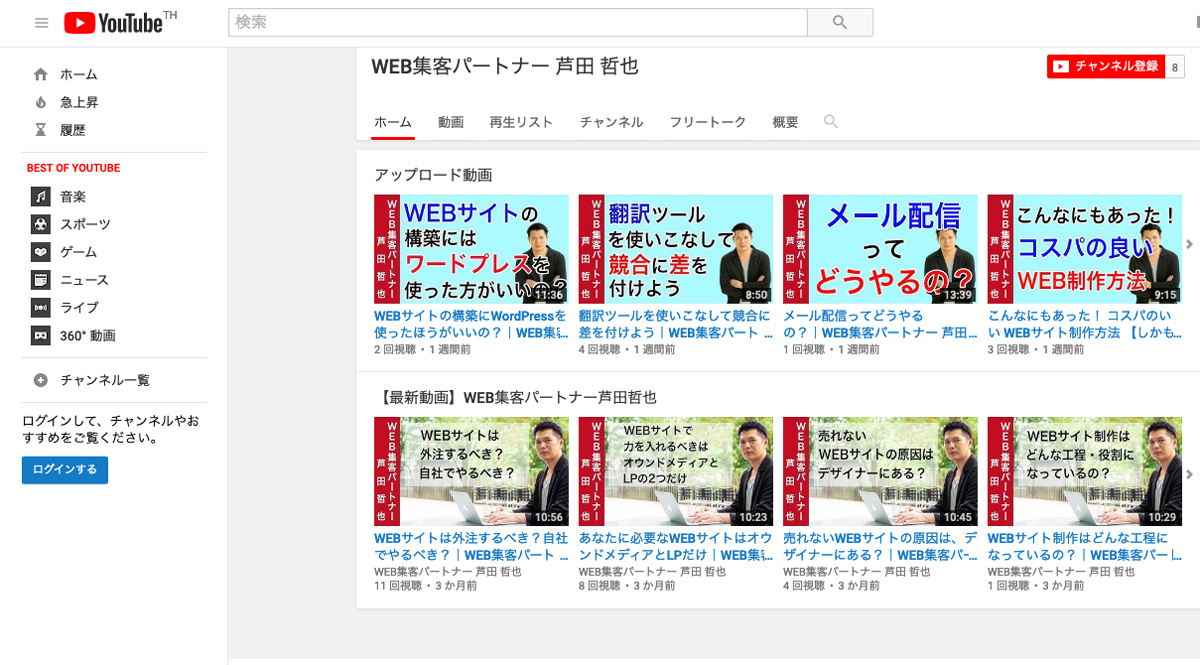Image resolution: width=1200 pixels, height=665 pixels.
Task: Click the subscriber count 8 badge
Action: pos(1175,67)
